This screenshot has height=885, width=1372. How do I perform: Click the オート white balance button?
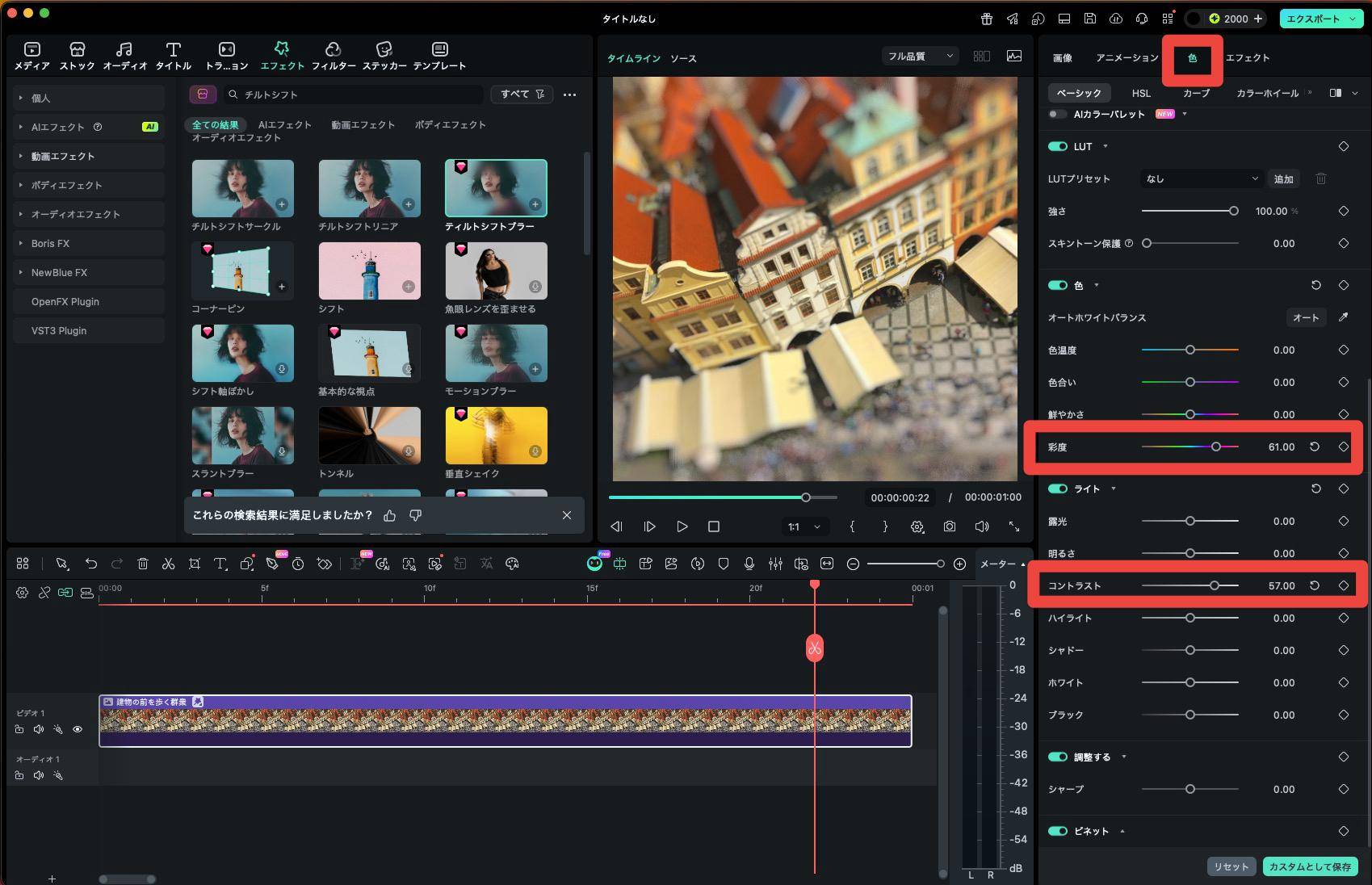(x=1306, y=317)
